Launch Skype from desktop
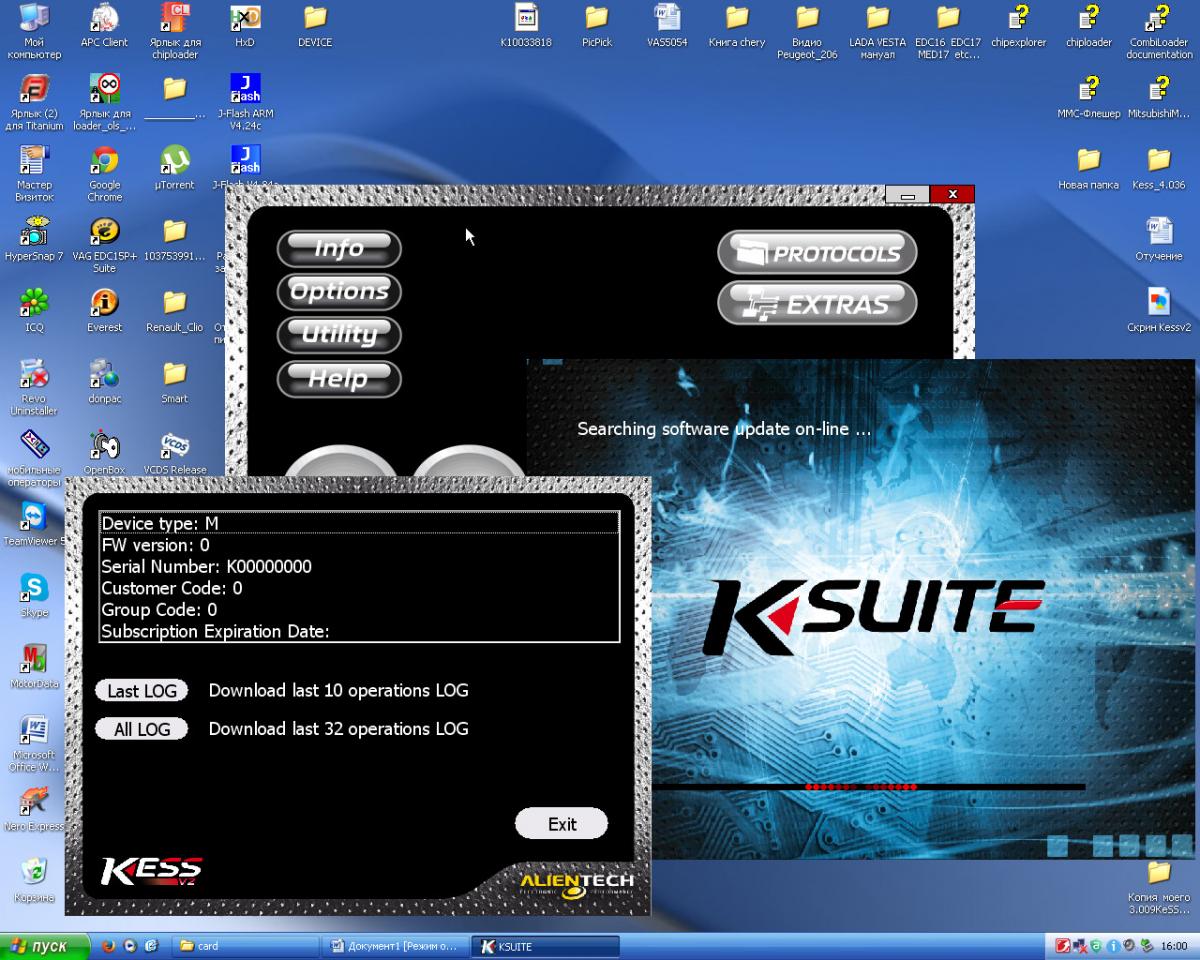Image resolution: width=1200 pixels, height=960 pixels. [34, 596]
